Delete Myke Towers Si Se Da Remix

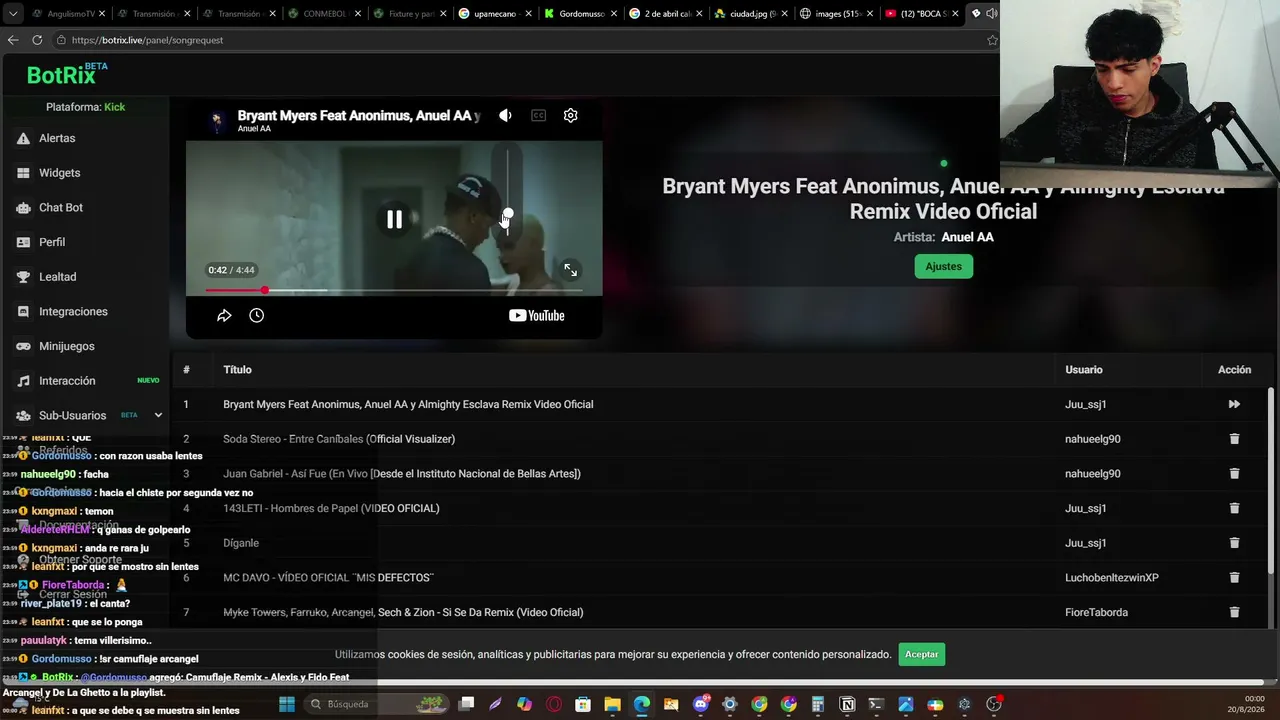click(x=1234, y=612)
